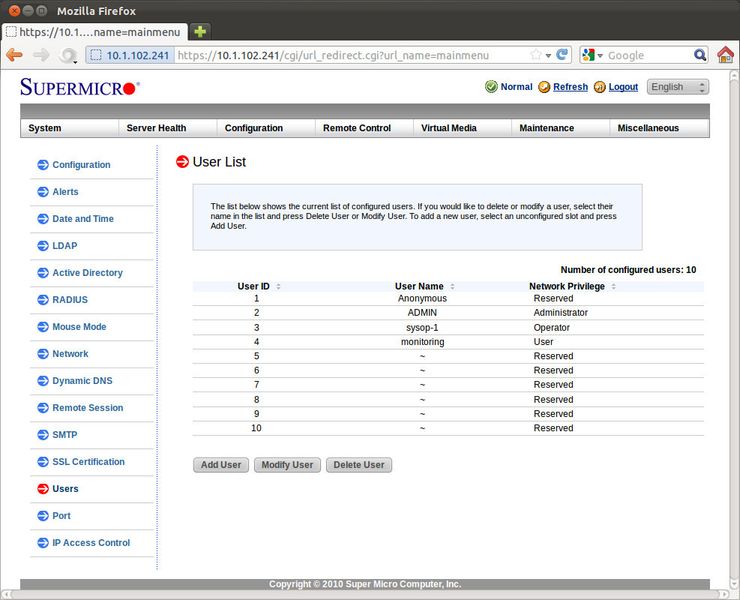This screenshot has height=600, width=740.
Task: Open the SSL Certification sidebar link
Action: coord(88,462)
